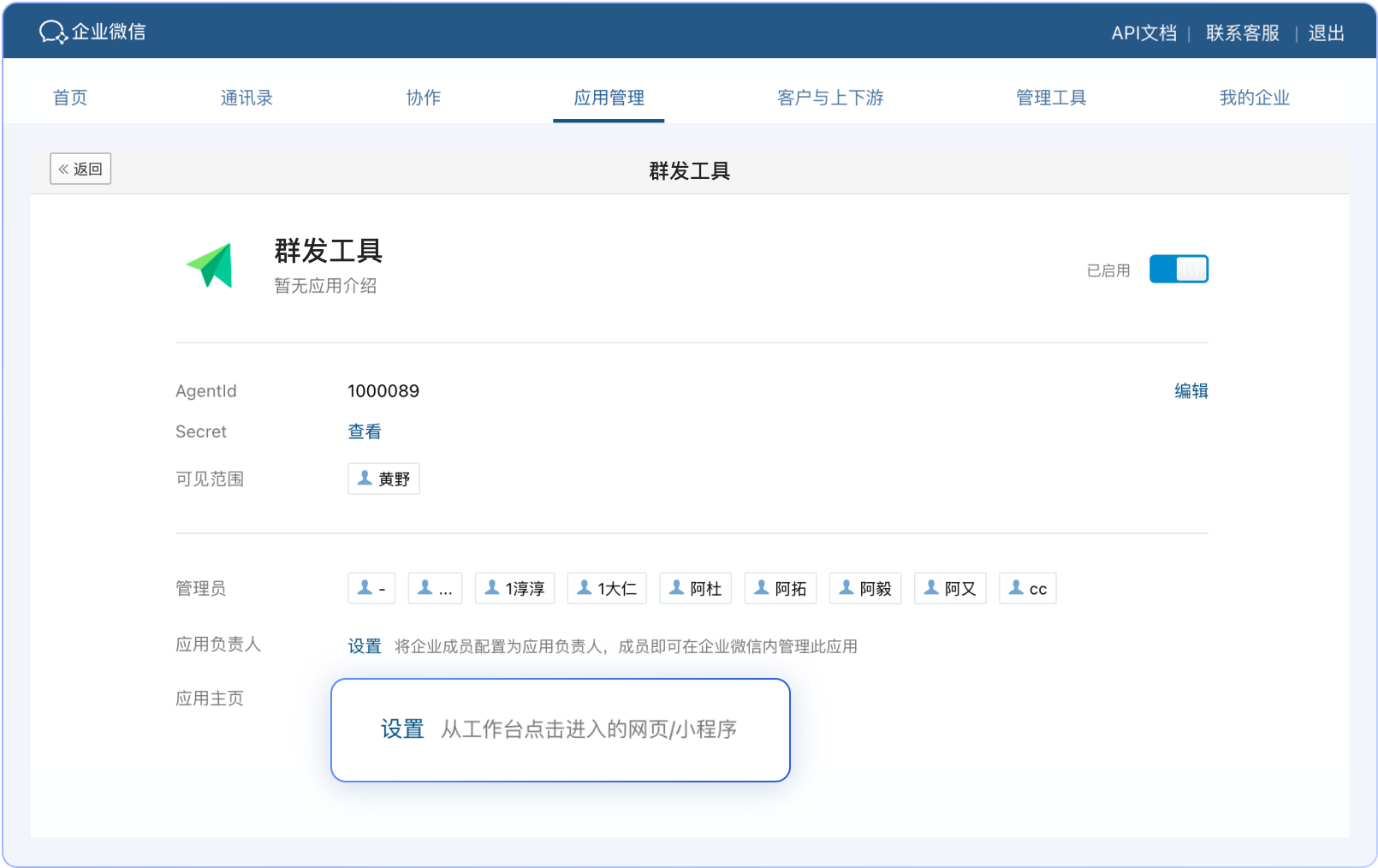1378x868 pixels.
Task: Click the 从工作台点击进入的网页/小程序 hint text
Action: point(589,729)
